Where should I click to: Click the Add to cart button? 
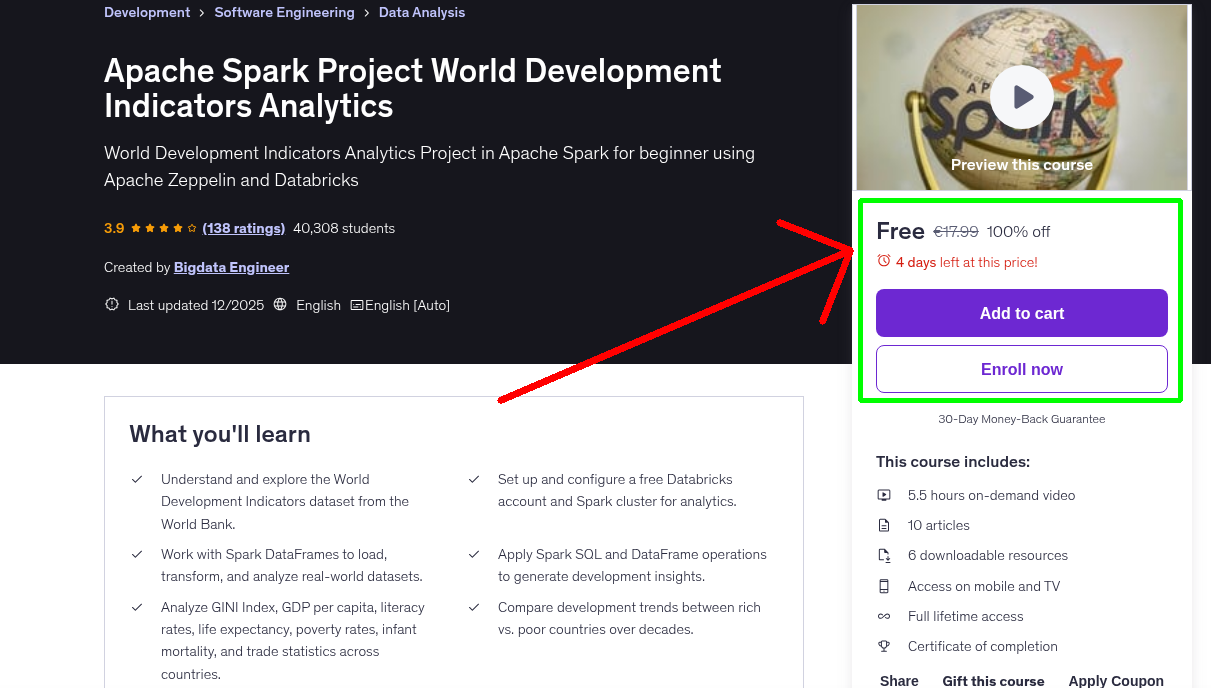[x=1021, y=313]
